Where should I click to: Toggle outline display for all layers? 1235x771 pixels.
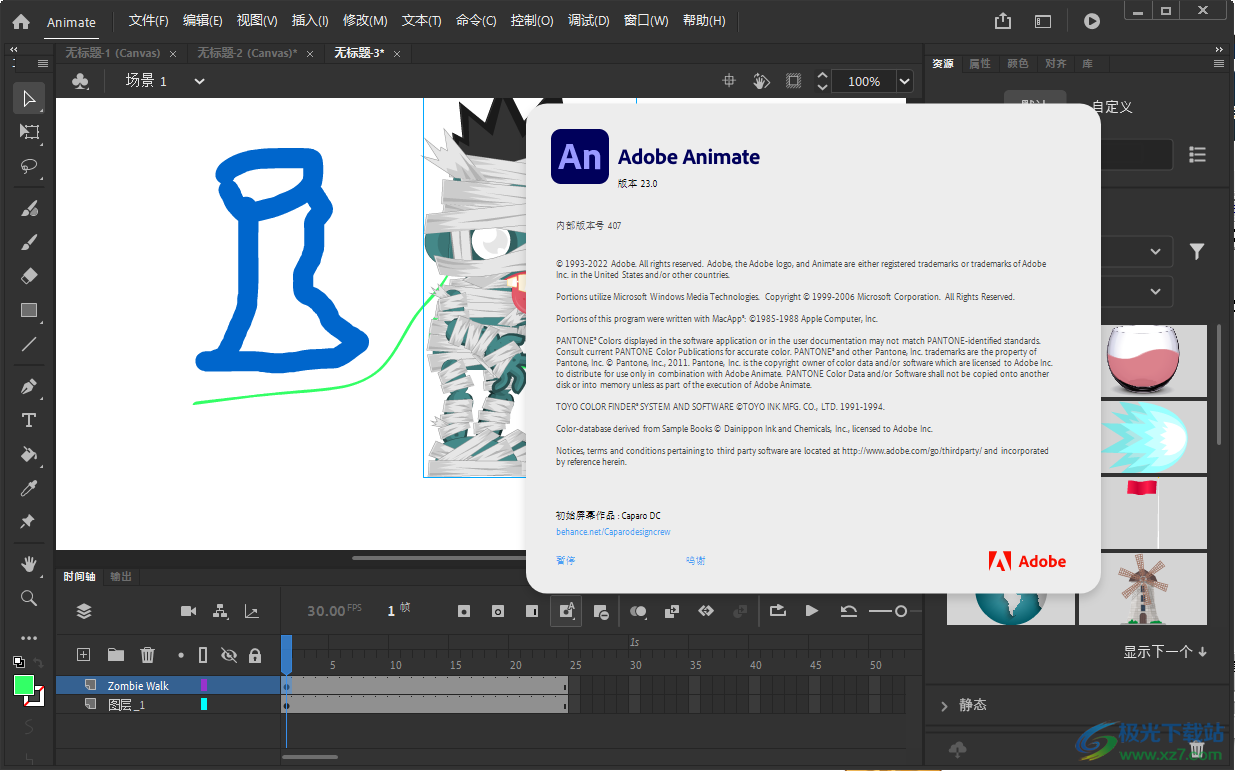[x=203, y=655]
